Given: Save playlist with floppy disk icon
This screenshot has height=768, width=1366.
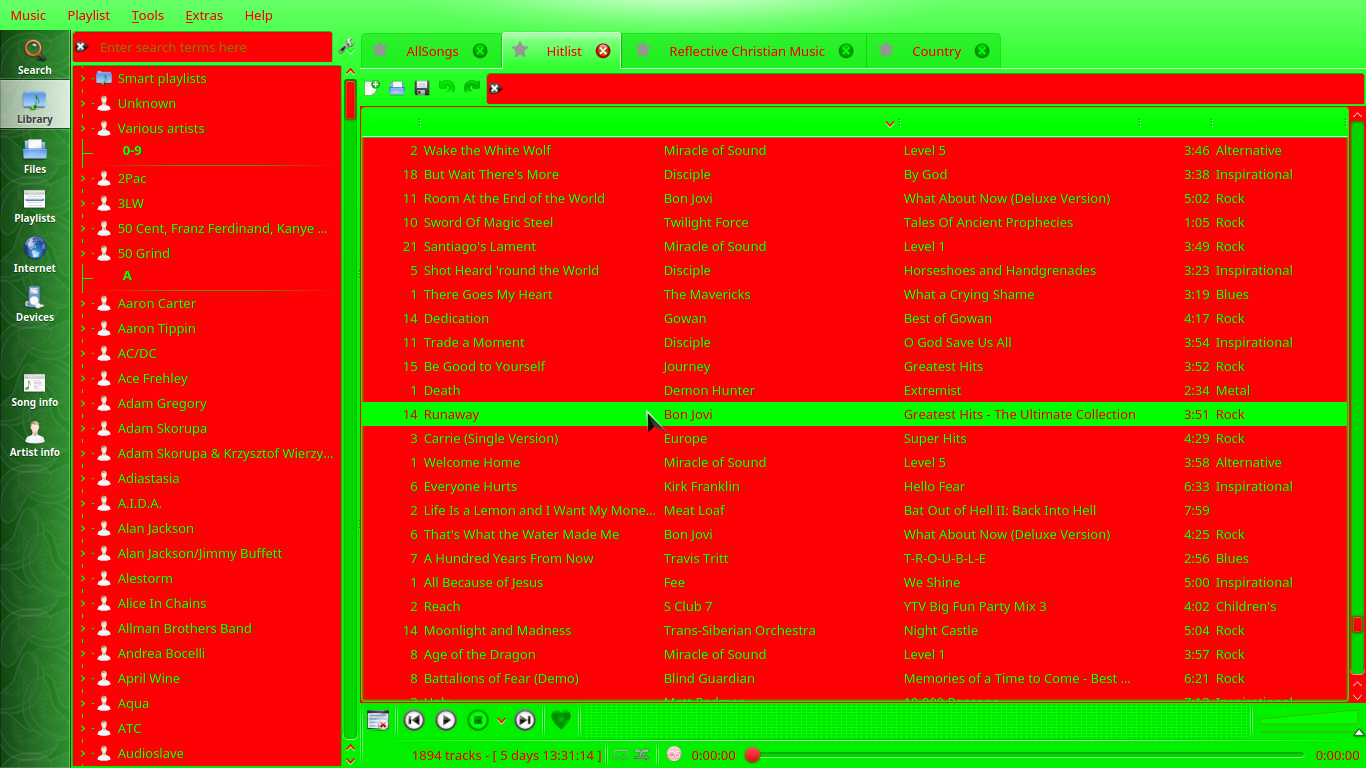Looking at the screenshot, I should point(422,88).
